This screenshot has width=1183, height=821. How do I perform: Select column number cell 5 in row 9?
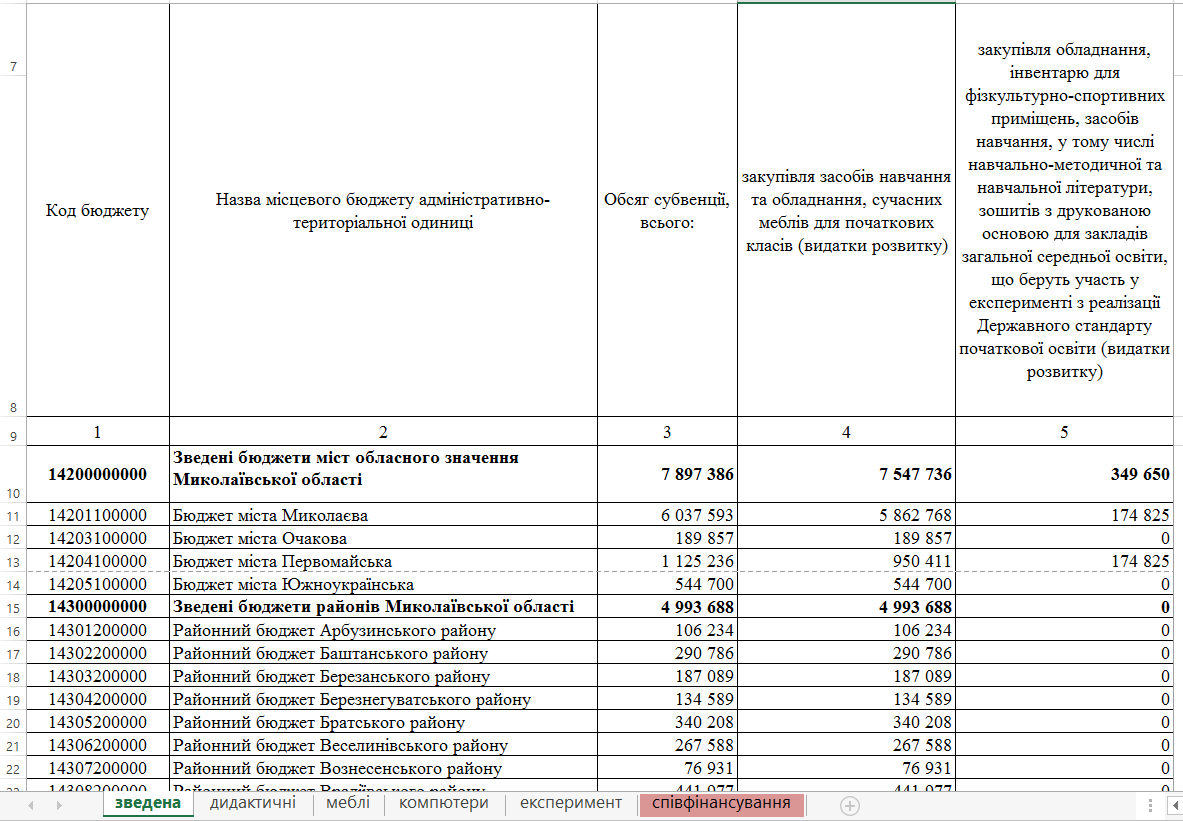[x=1065, y=432]
